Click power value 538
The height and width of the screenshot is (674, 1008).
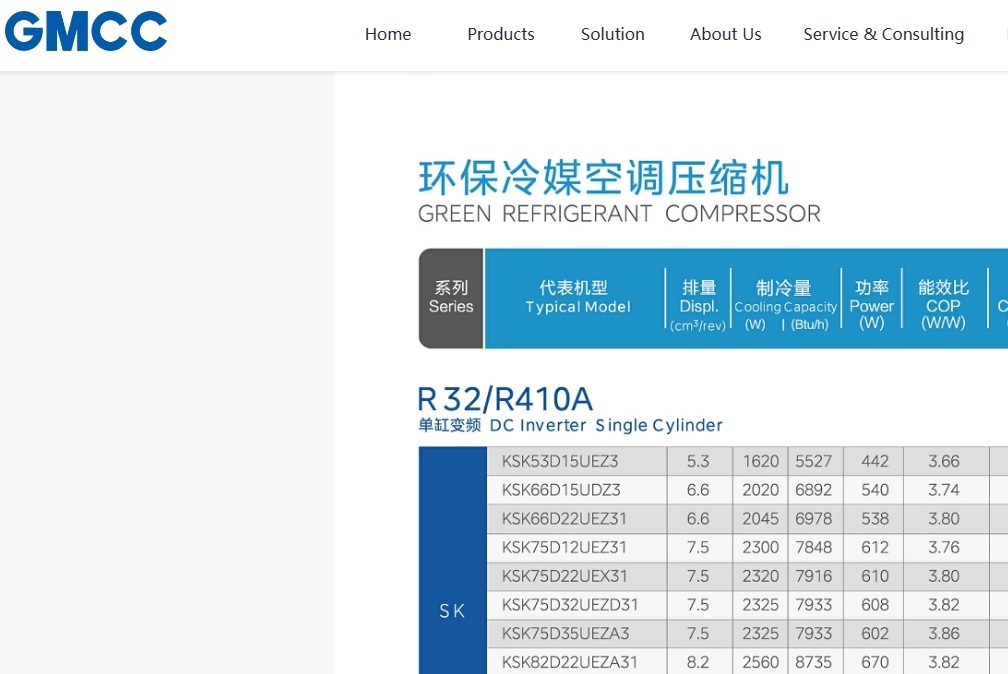pyautogui.click(x=875, y=518)
